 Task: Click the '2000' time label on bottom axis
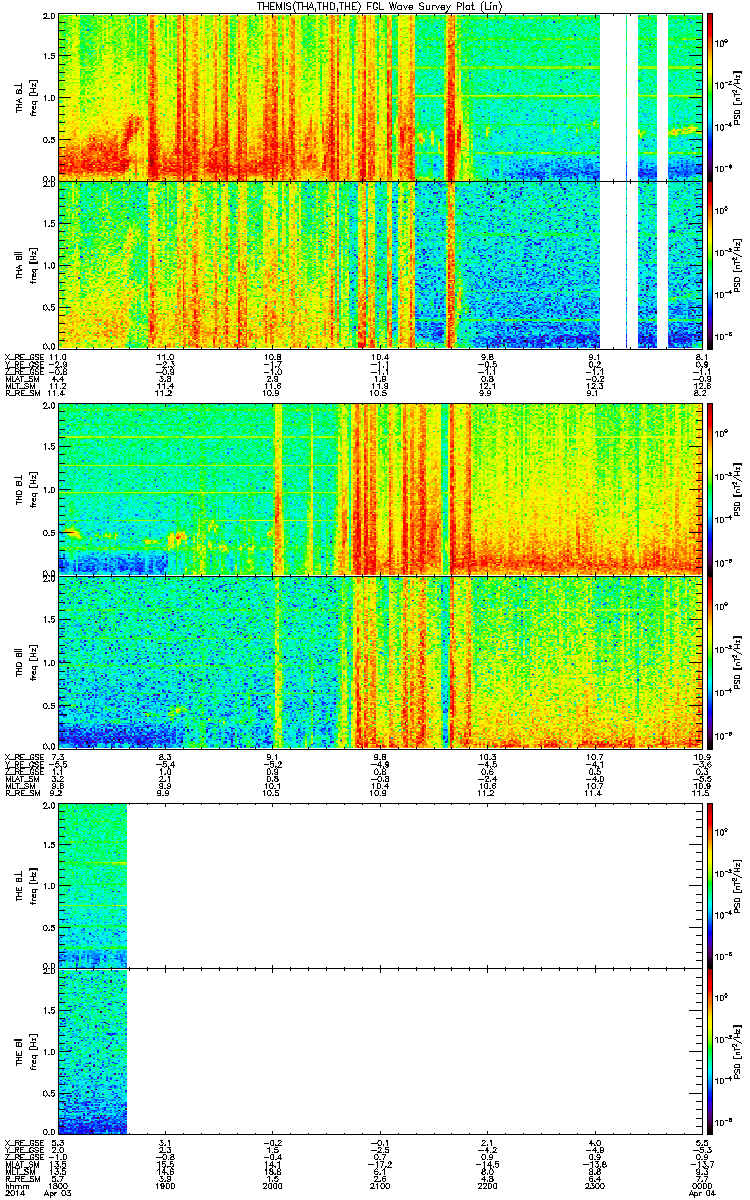coord(272,1187)
